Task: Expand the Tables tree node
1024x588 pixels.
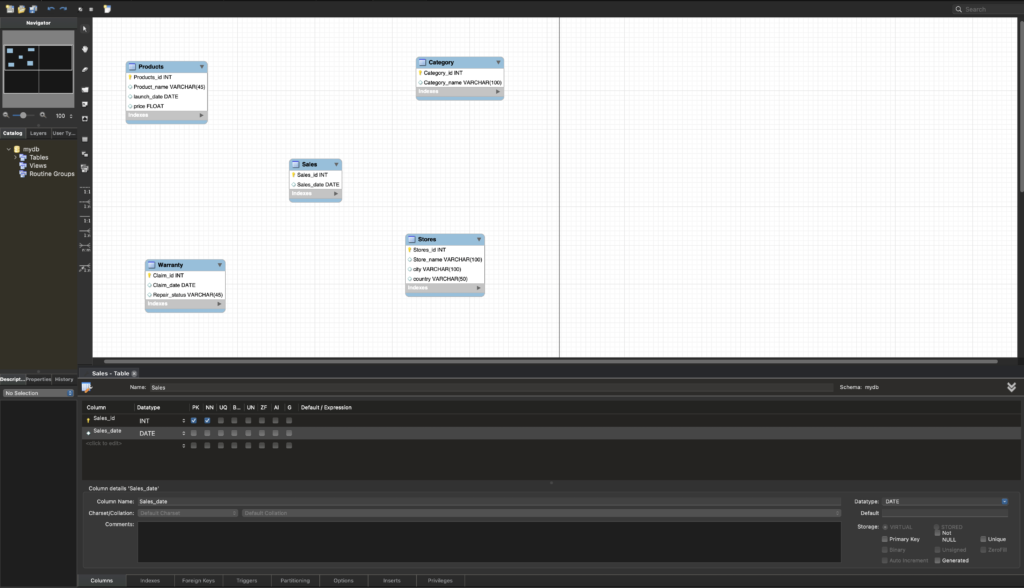Action: [x=16, y=157]
